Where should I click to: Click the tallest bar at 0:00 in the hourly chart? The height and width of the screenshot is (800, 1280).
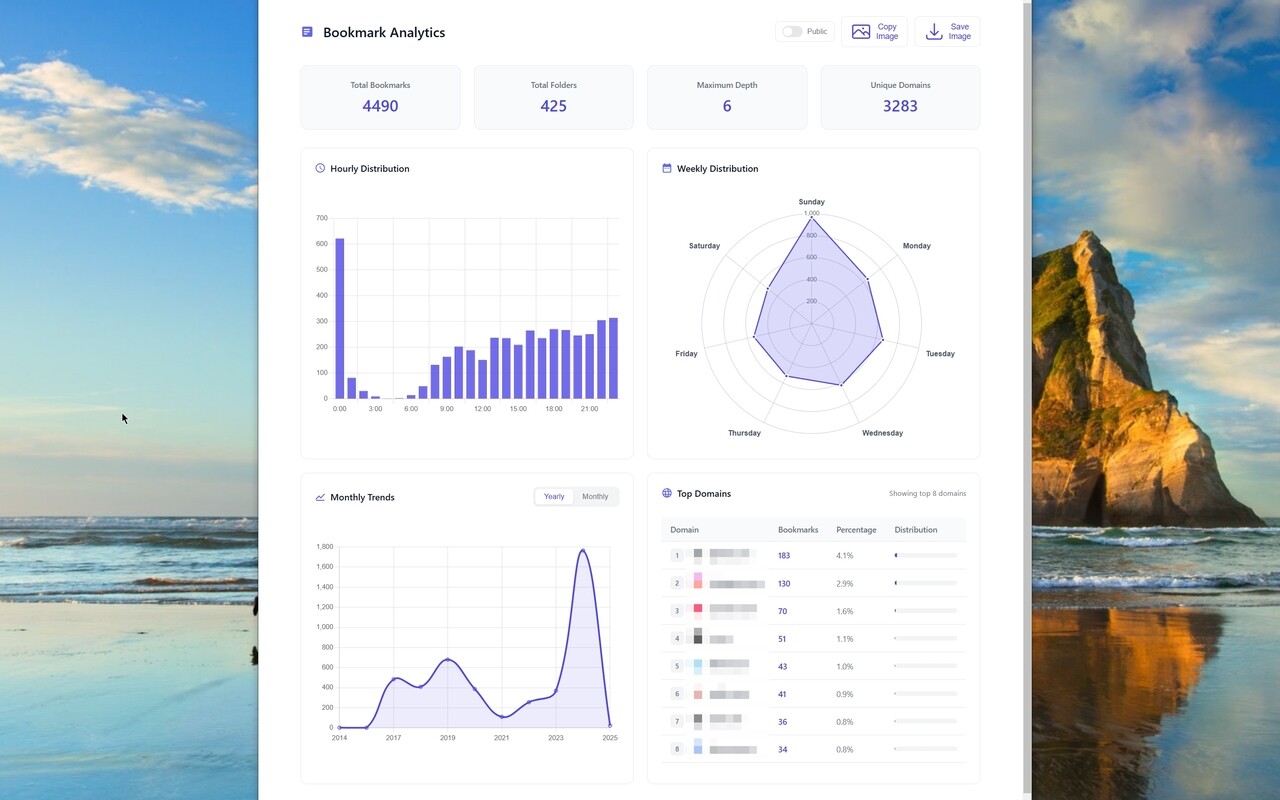point(339,318)
